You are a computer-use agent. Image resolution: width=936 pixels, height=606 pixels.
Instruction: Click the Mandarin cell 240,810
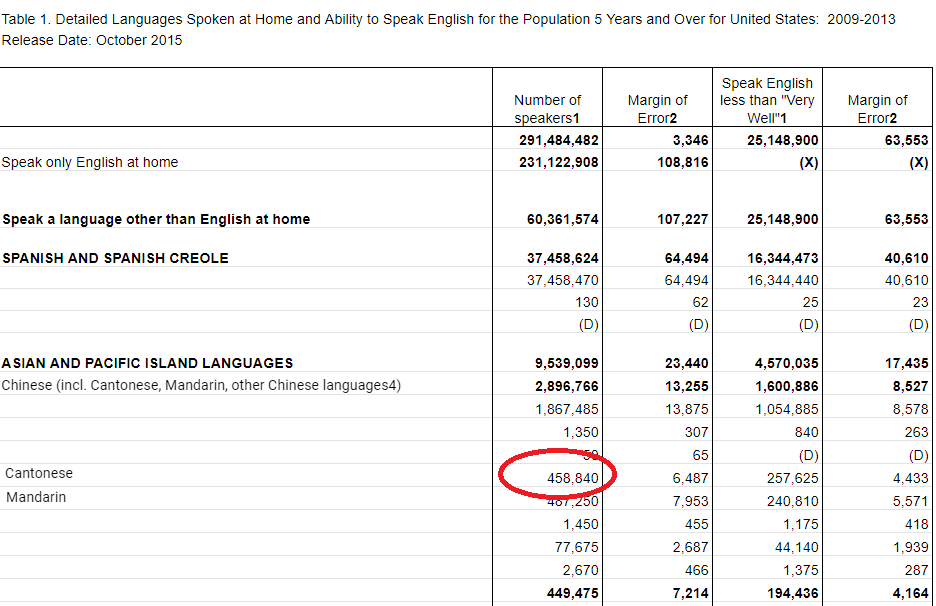(793, 501)
